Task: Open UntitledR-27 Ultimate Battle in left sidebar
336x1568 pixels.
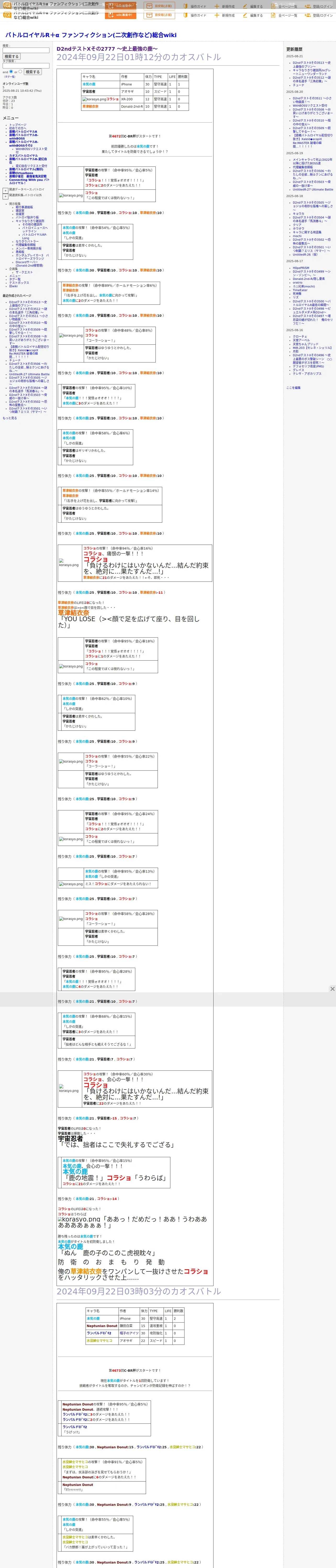Action: (x=29, y=374)
